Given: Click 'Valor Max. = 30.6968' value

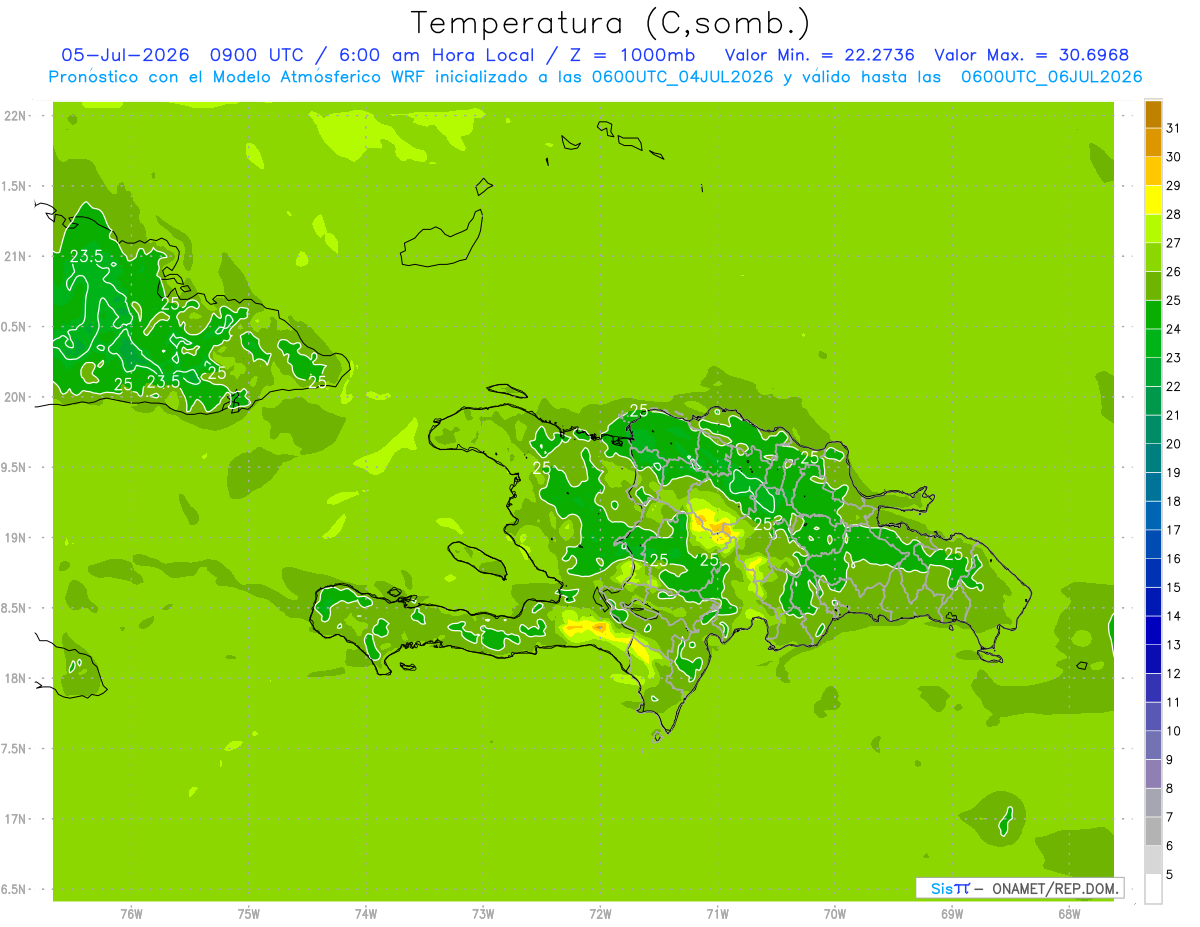Looking at the screenshot, I should coord(1032,55).
